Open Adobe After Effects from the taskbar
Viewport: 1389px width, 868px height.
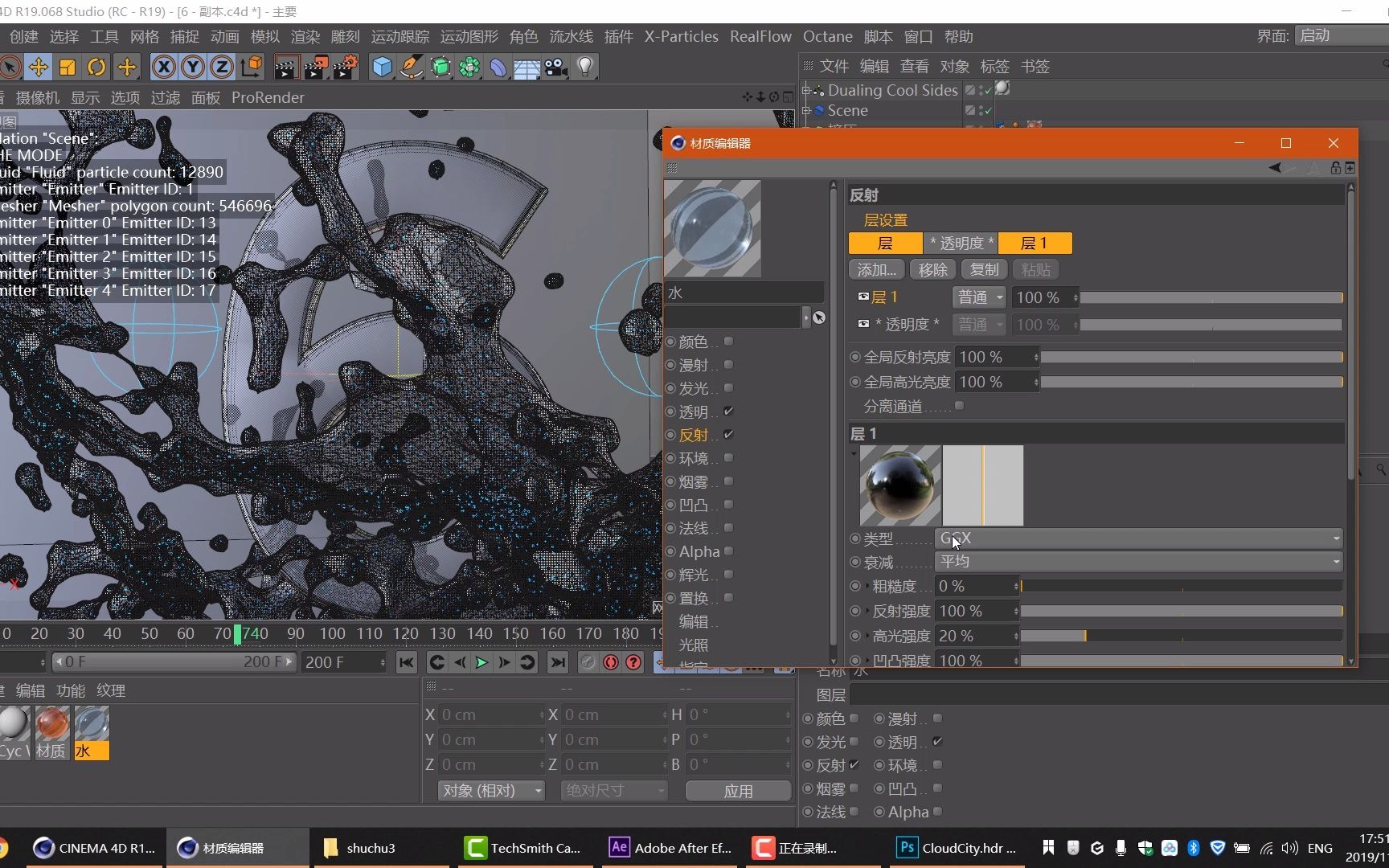point(668,848)
